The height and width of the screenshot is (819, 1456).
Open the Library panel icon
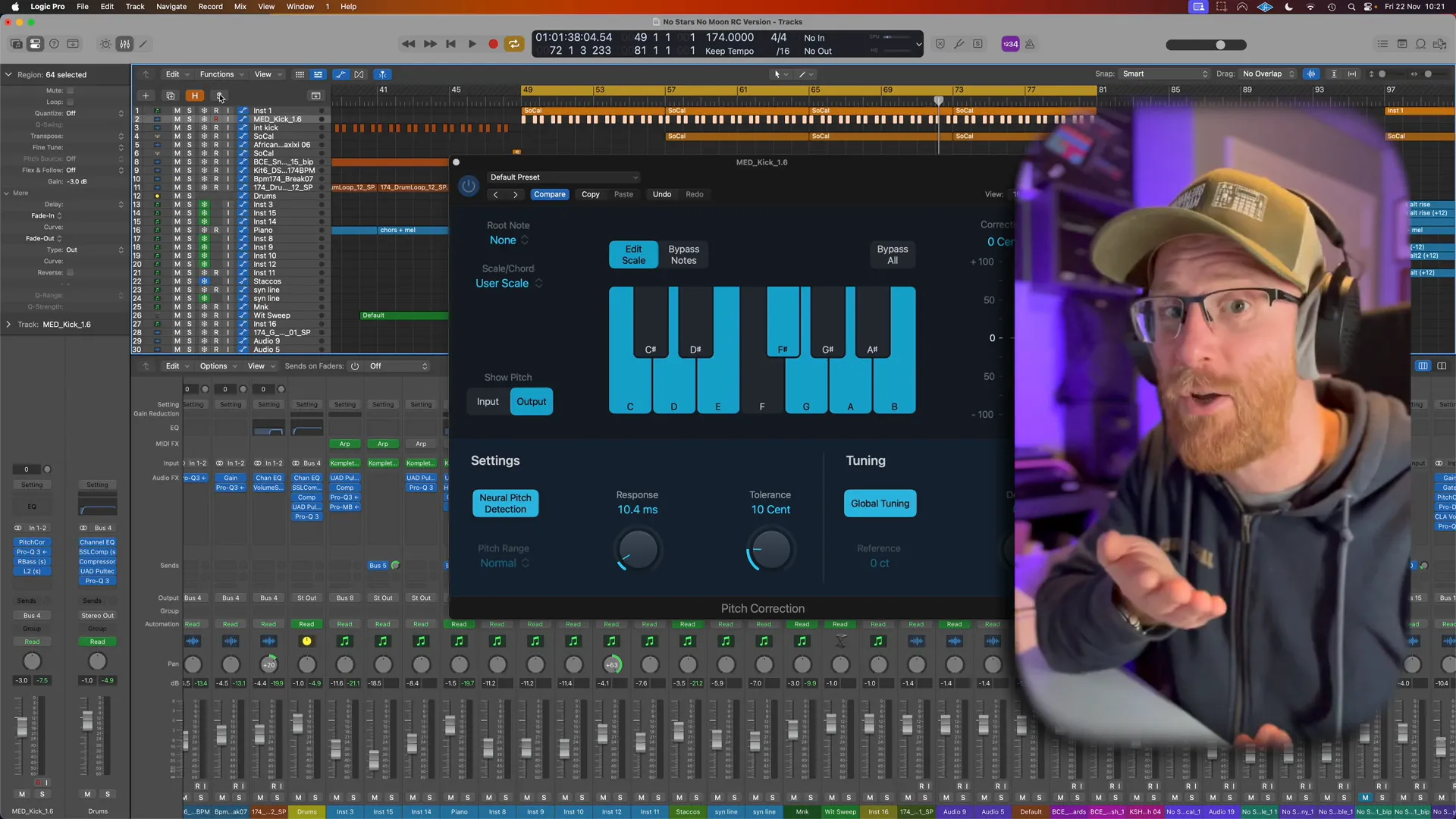tap(16, 44)
